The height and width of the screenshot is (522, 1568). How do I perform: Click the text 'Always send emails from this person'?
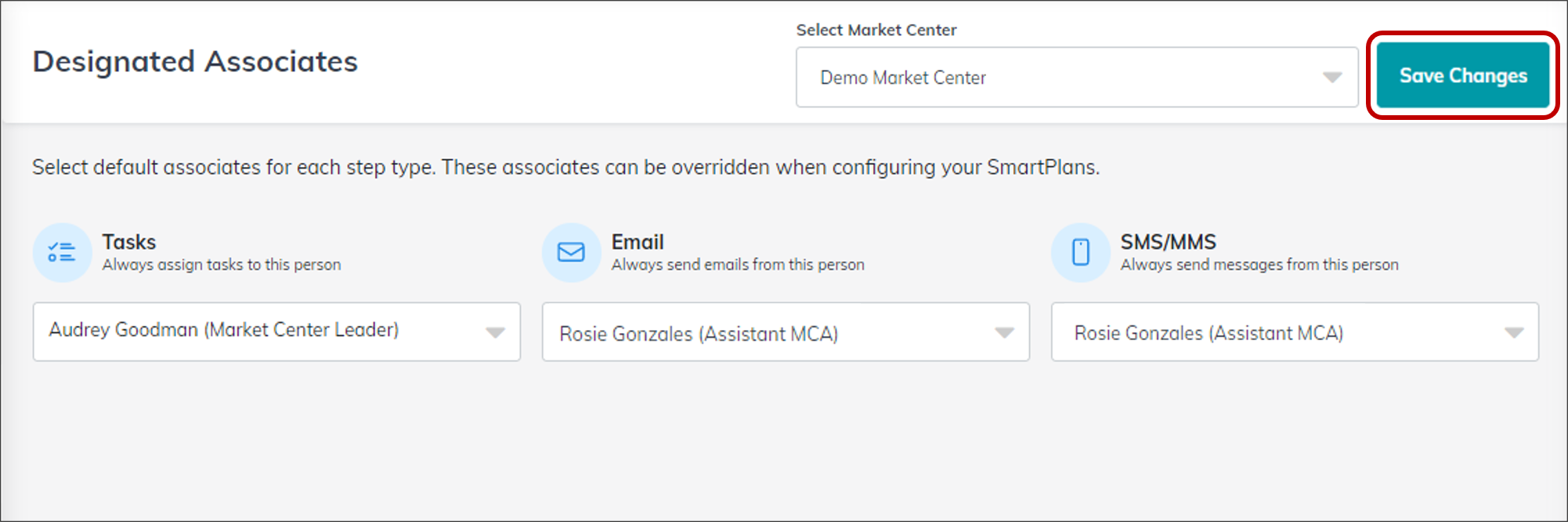click(738, 265)
